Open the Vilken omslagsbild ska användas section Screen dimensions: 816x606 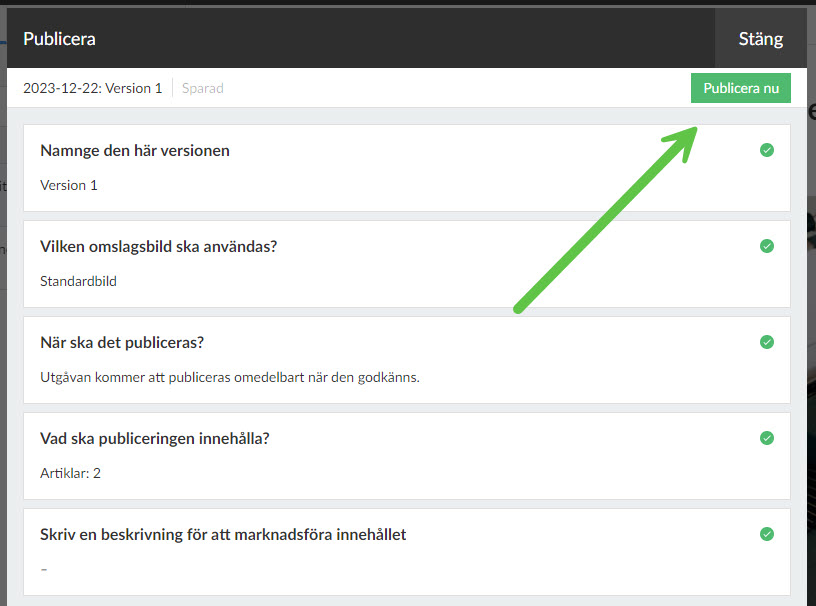tap(158, 247)
